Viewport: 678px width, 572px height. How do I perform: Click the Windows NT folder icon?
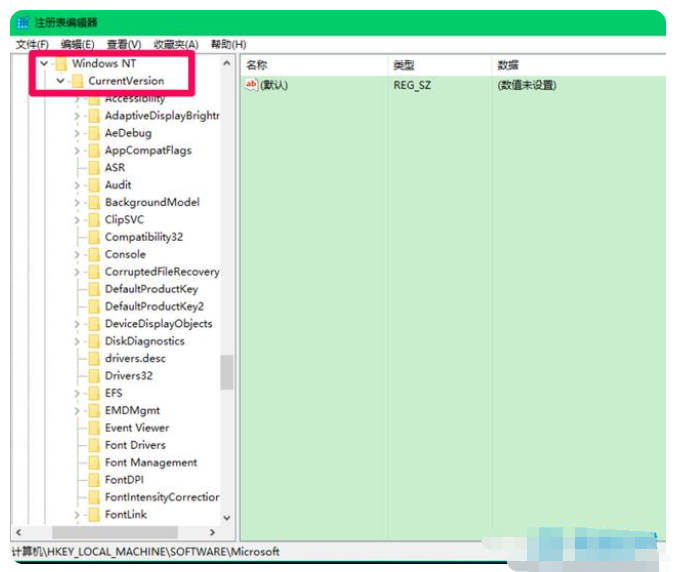click(61, 64)
